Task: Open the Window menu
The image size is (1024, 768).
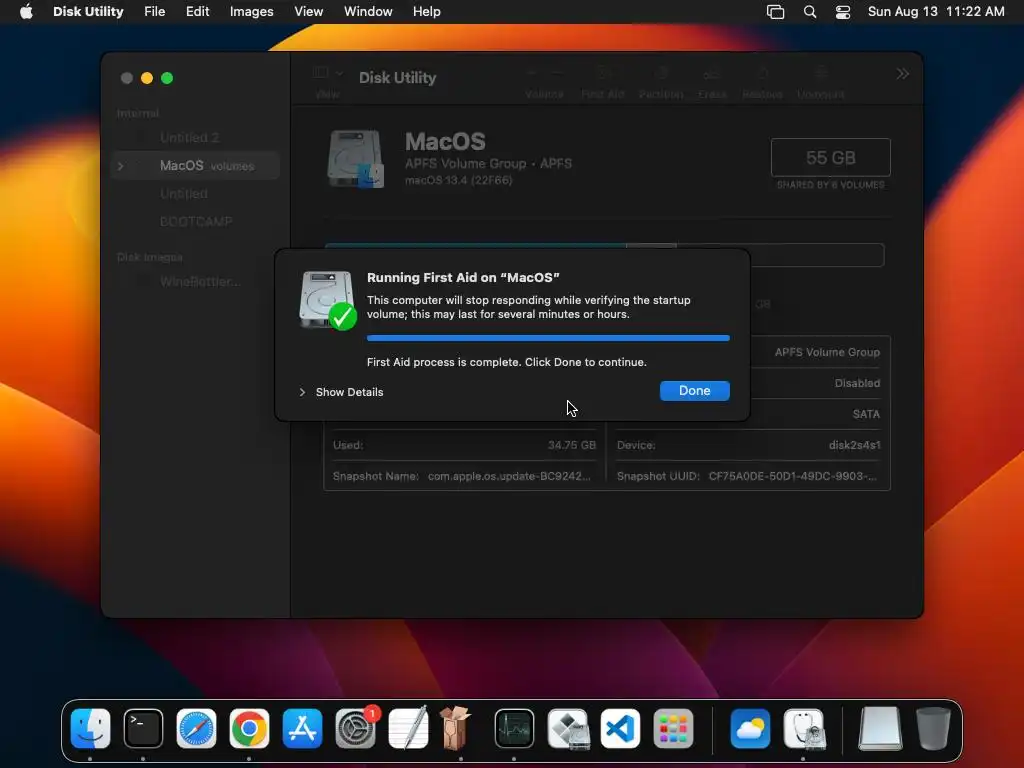Action: [x=368, y=12]
